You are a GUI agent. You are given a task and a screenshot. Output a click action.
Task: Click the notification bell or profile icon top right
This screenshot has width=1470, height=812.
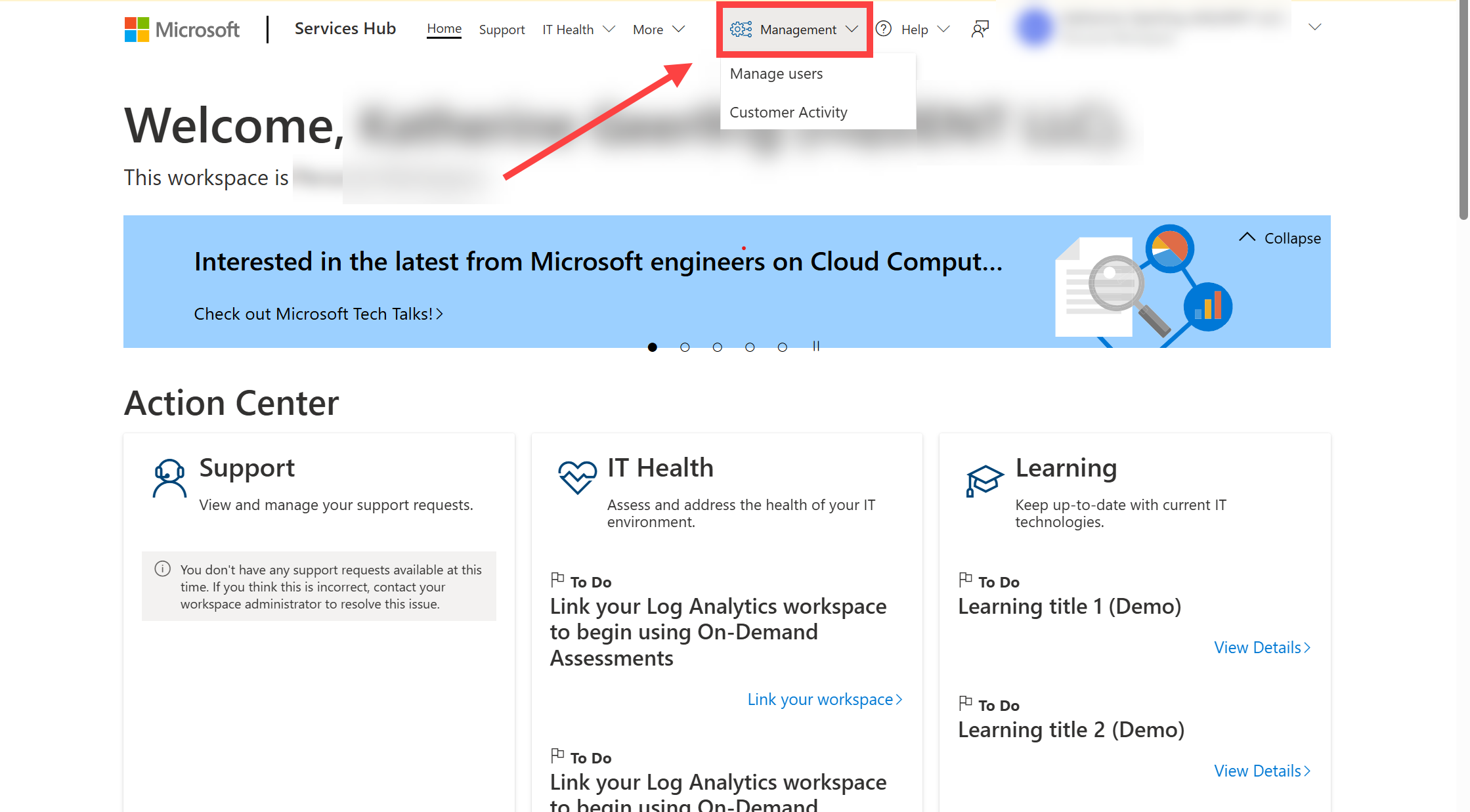point(979,29)
